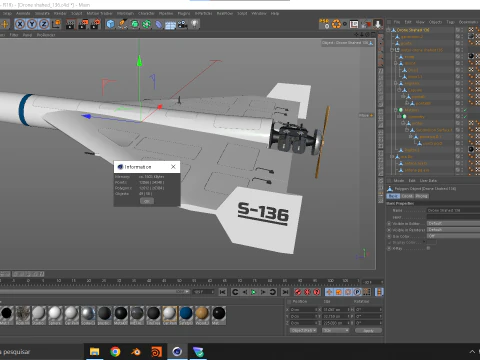The width and height of the screenshot is (480, 360).
Task: Open File Explorer from taskbar
Action: [x=95, y=352]
